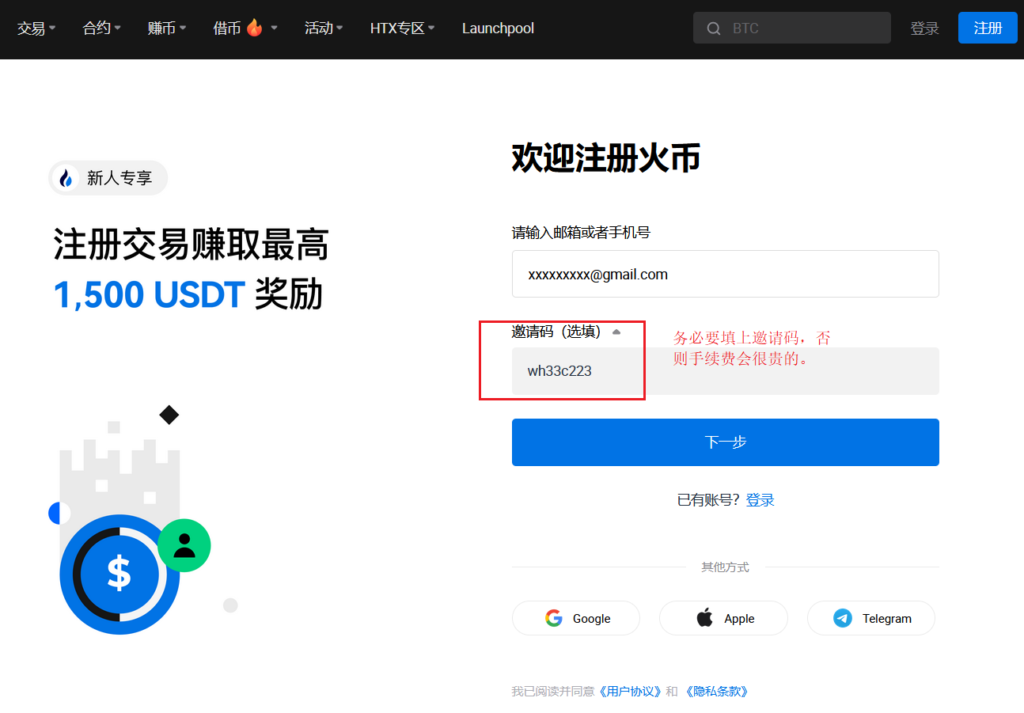Viewport: 1024px width, 713px height.
Task: Click the Telegram paper plane icon
Action: pyautogui.click(x=842, y=618)
